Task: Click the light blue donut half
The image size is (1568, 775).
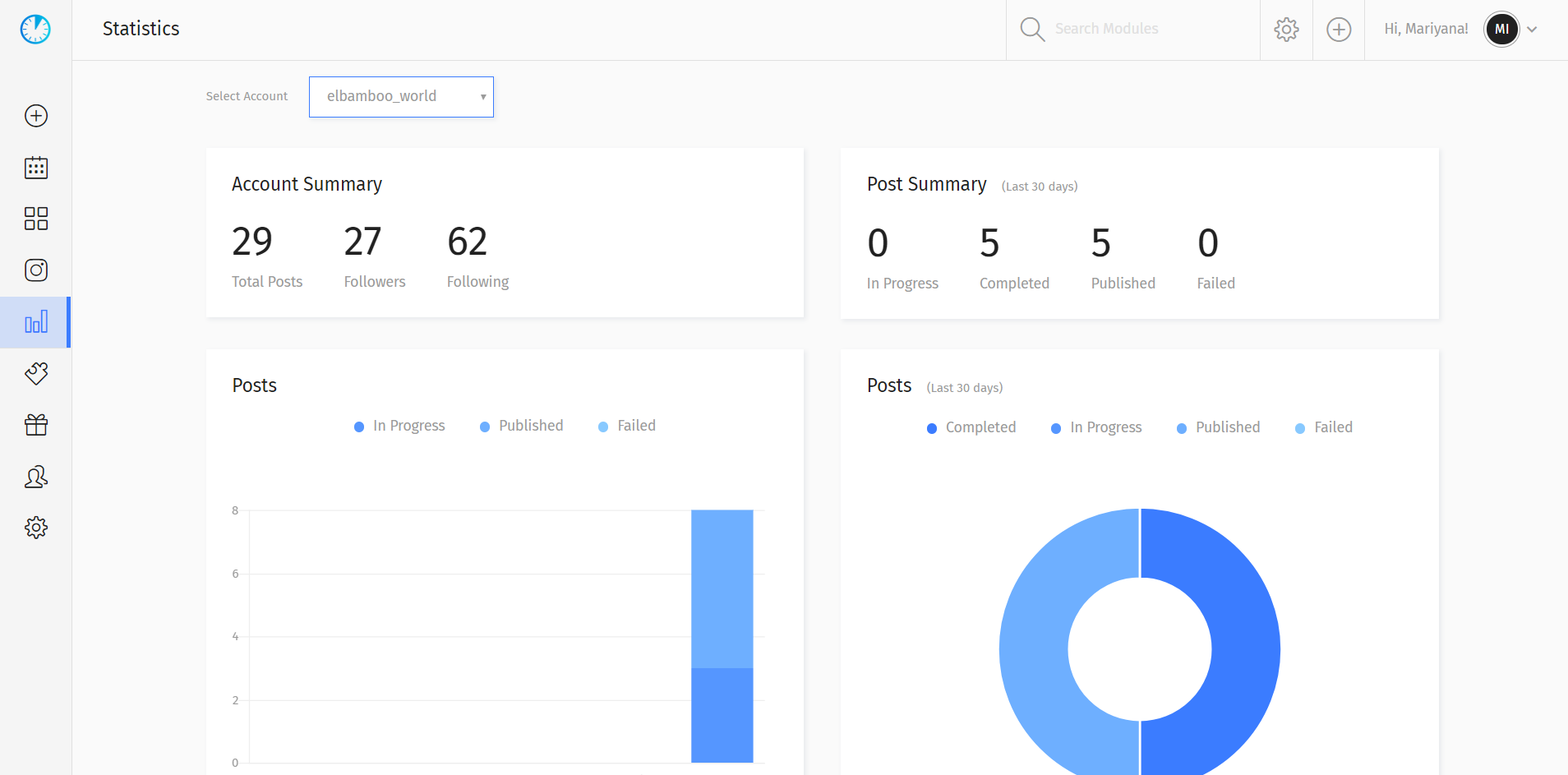Action: point(1034,649)
